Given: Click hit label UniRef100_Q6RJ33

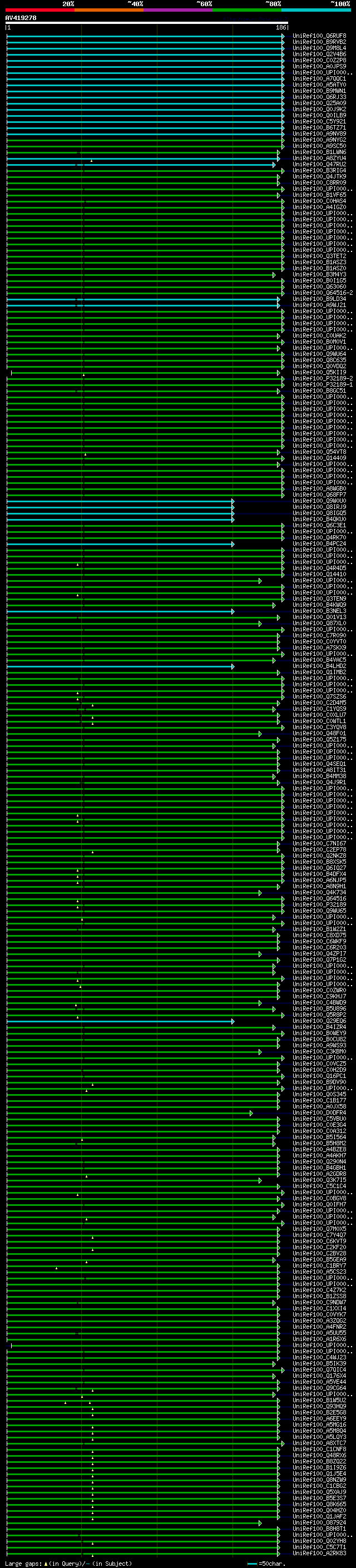Looking at the screenshot, I should coord(319,97).
